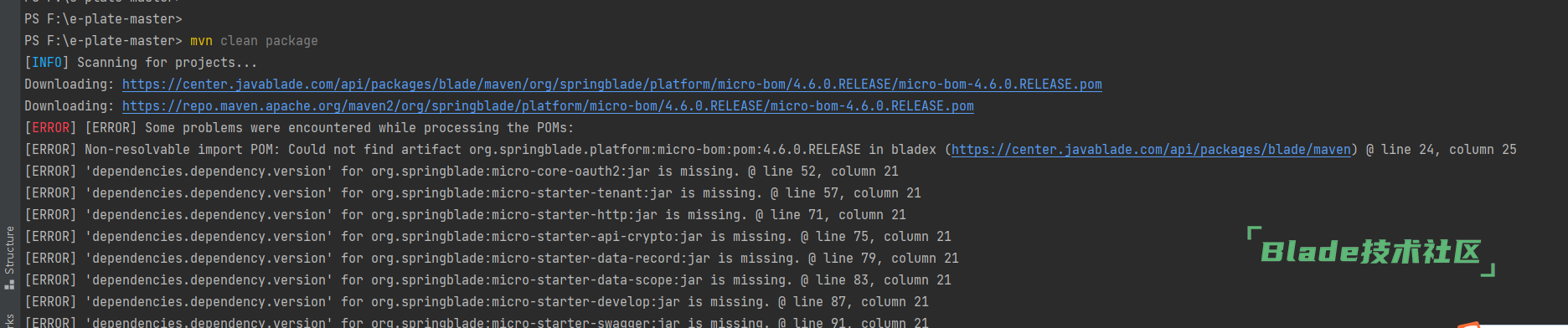Click the Non-resolvable import POM error line
The height and width of the screenshot is (328, 1568).
tap(771, 150)
